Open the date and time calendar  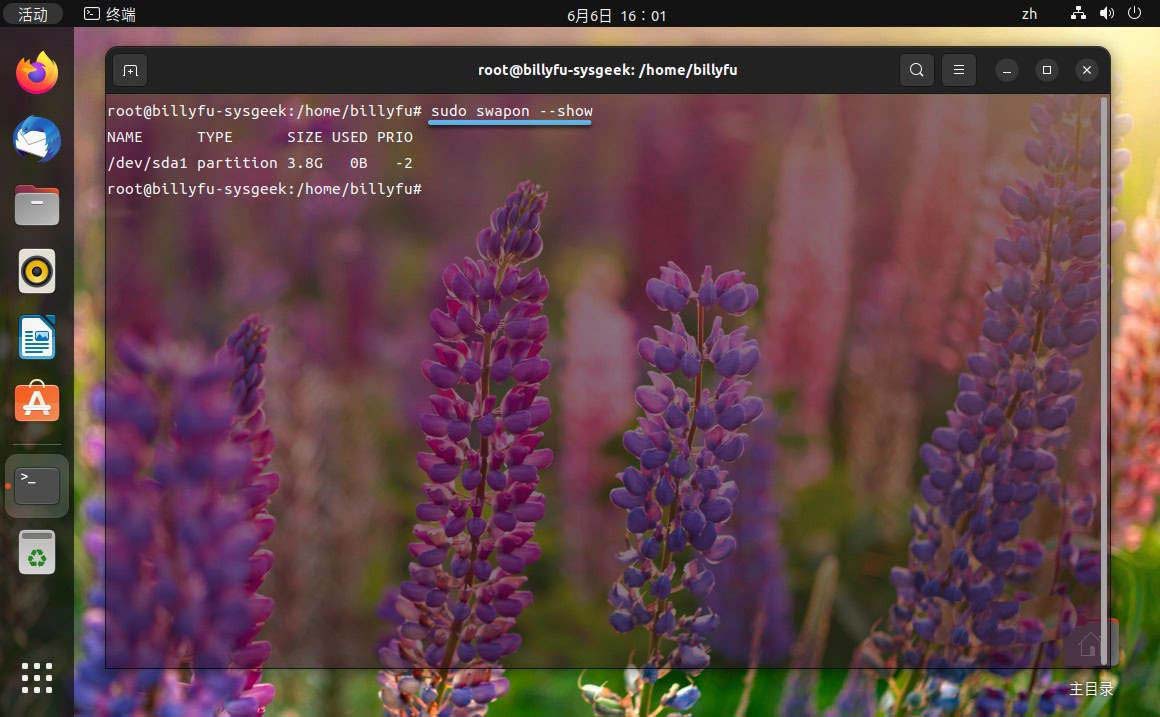tap(616, 15)
